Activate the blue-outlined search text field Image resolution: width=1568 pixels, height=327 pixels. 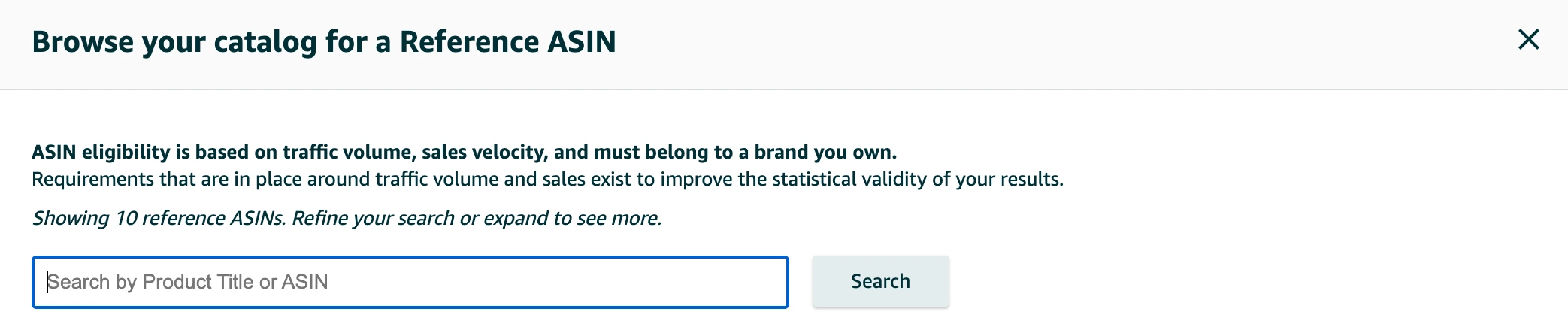(410, 282)
